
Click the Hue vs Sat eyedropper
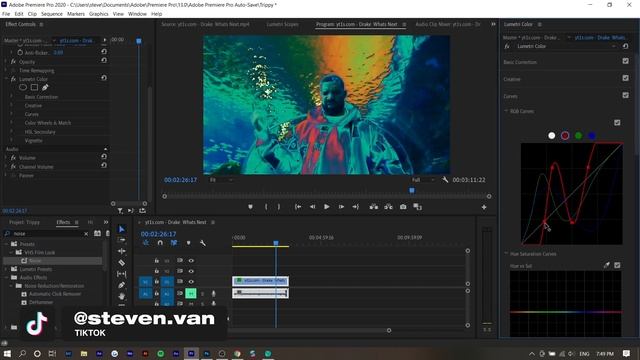607,265
